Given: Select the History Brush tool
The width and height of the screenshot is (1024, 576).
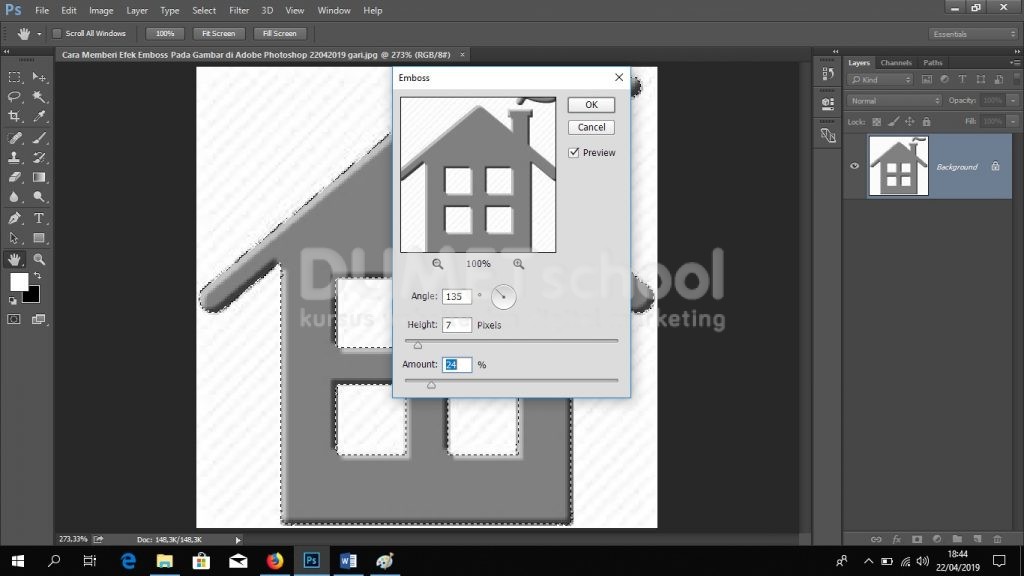Looking at the screenshot, I should tap(39, 157).
